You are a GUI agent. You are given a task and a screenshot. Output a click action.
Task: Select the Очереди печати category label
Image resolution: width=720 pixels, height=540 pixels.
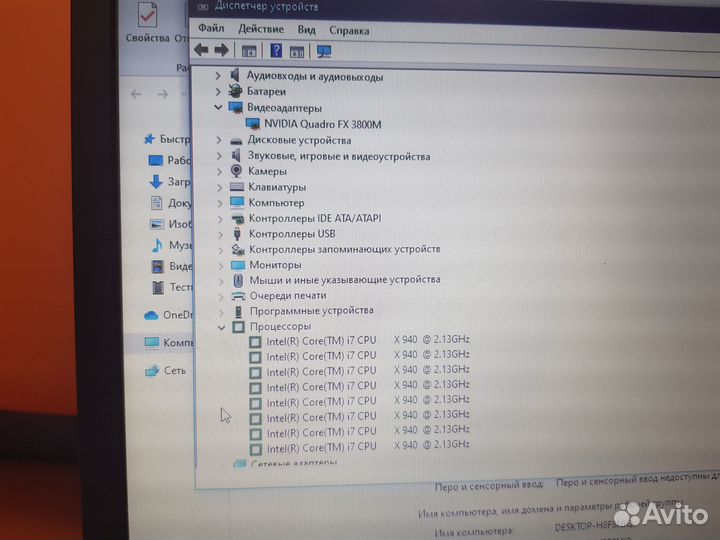pyautogui.click(x=288, y=296)
